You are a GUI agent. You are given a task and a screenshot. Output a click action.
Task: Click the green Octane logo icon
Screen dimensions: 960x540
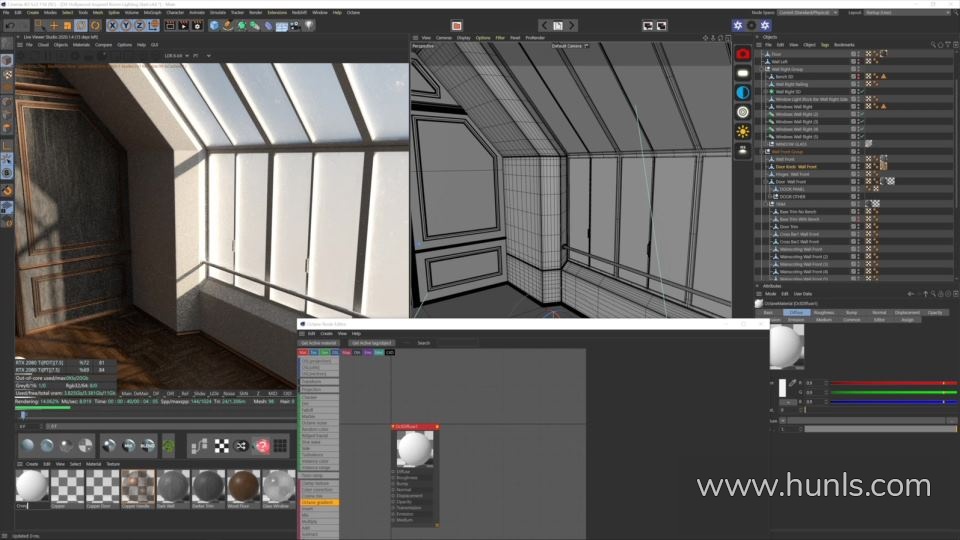click(168, 446)
